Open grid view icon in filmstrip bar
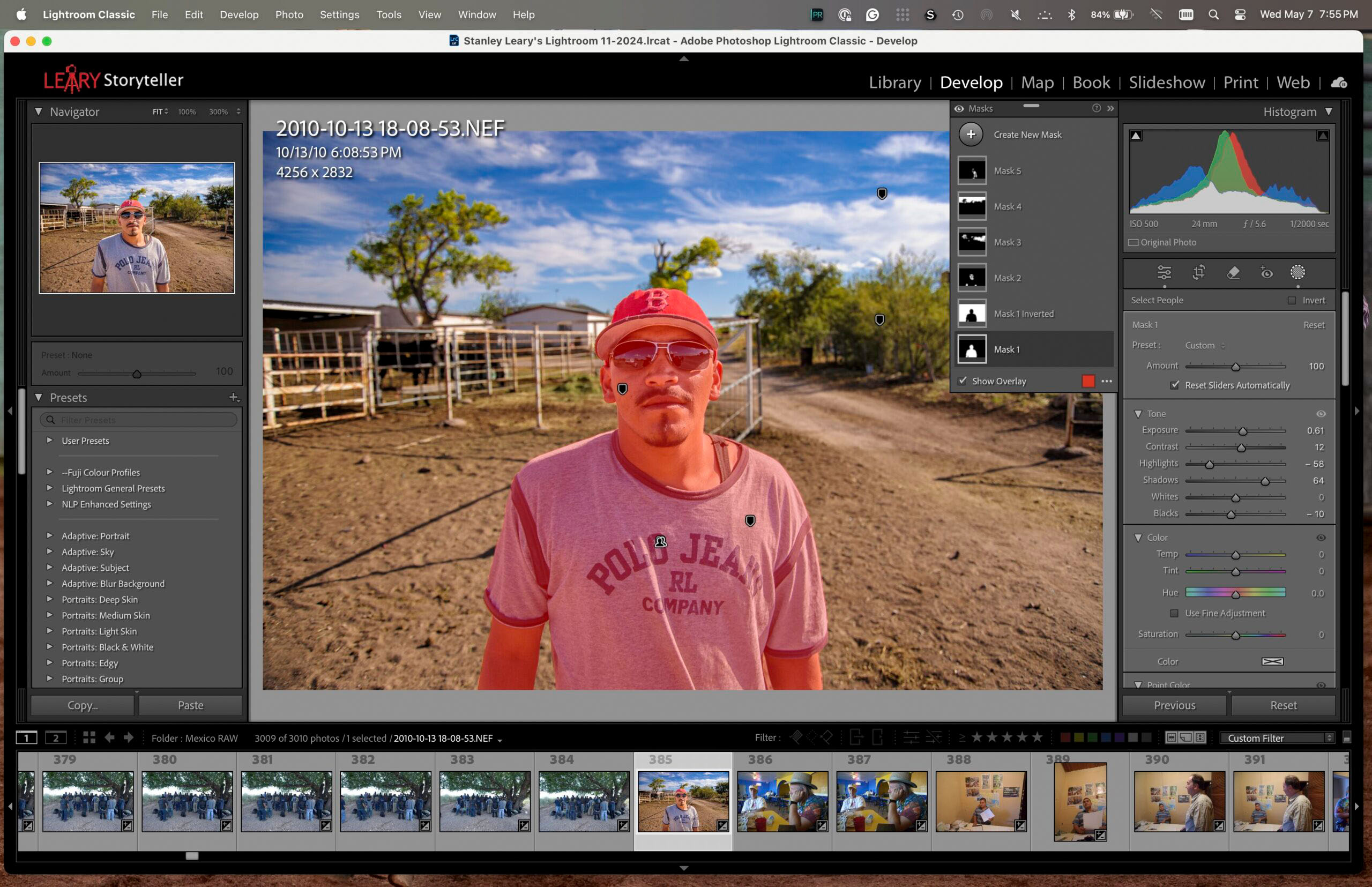 (x=89, y=738)
